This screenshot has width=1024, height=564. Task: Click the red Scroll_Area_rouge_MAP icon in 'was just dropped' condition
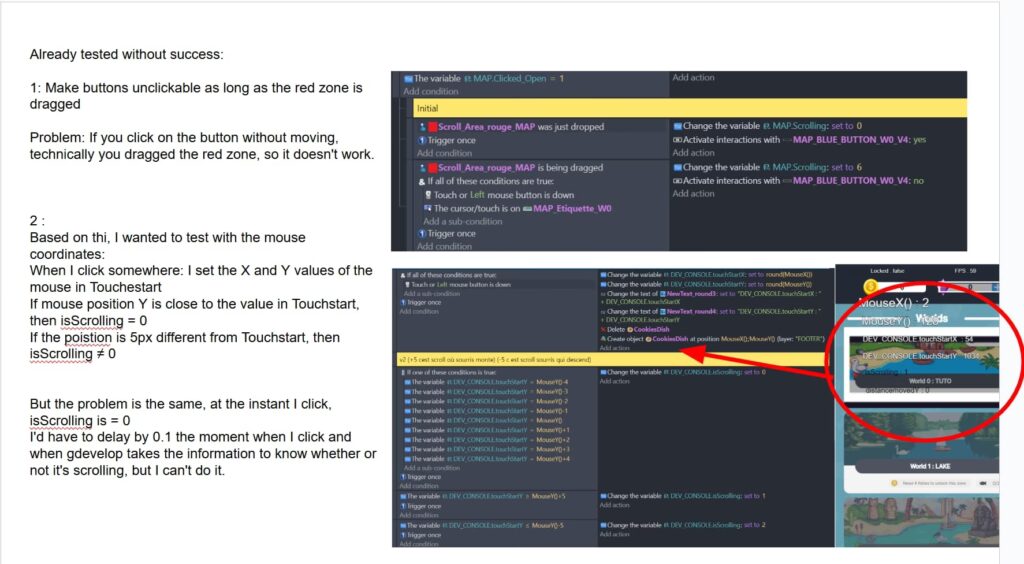coord(432,127)
